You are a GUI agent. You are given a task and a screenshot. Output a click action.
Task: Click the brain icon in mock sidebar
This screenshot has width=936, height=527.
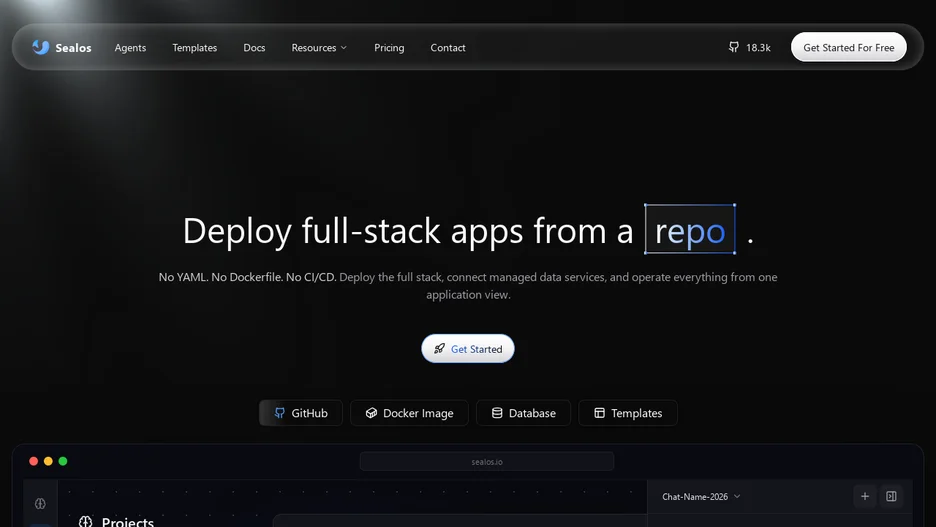point(40,504)
